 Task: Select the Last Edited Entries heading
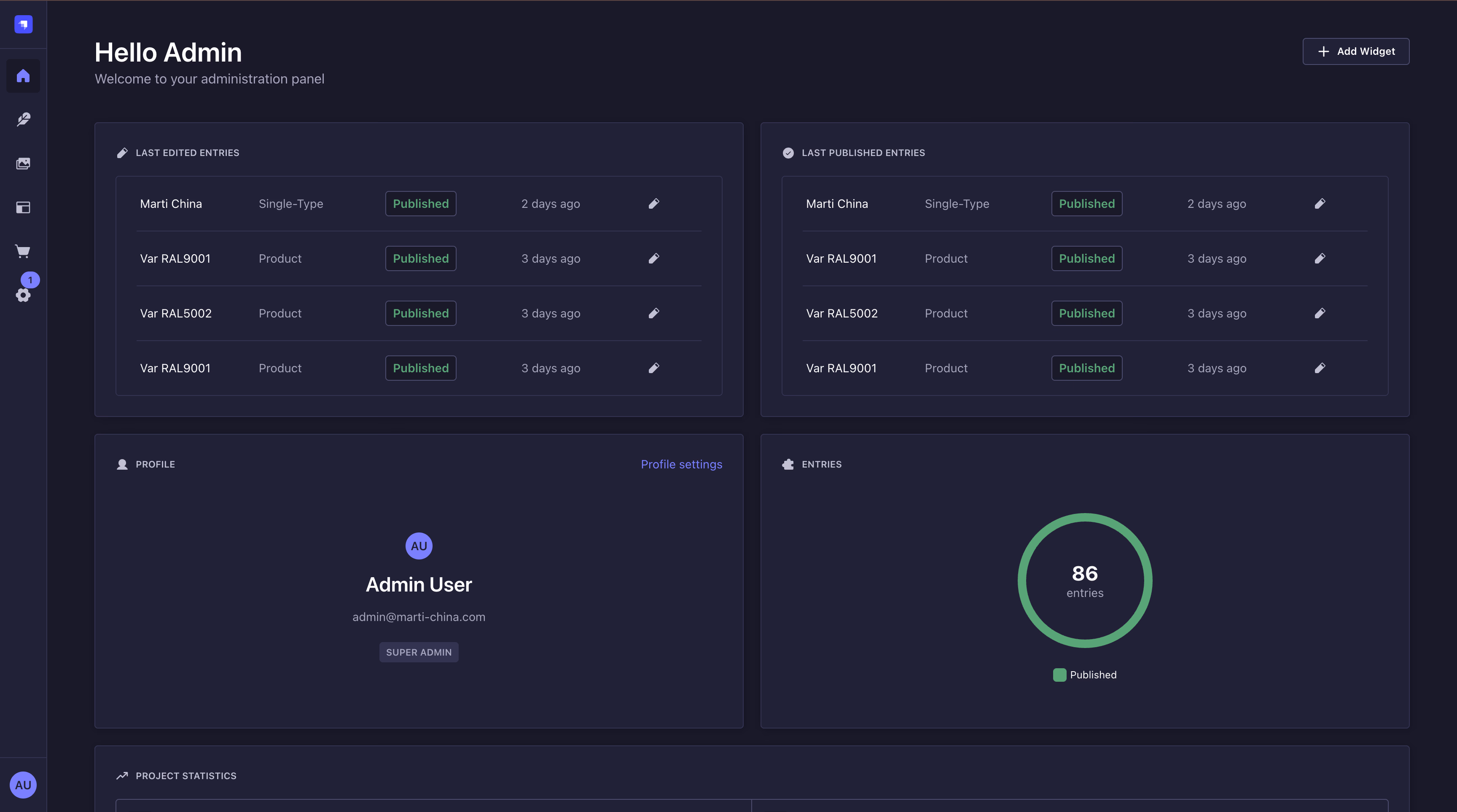[187, 153]
